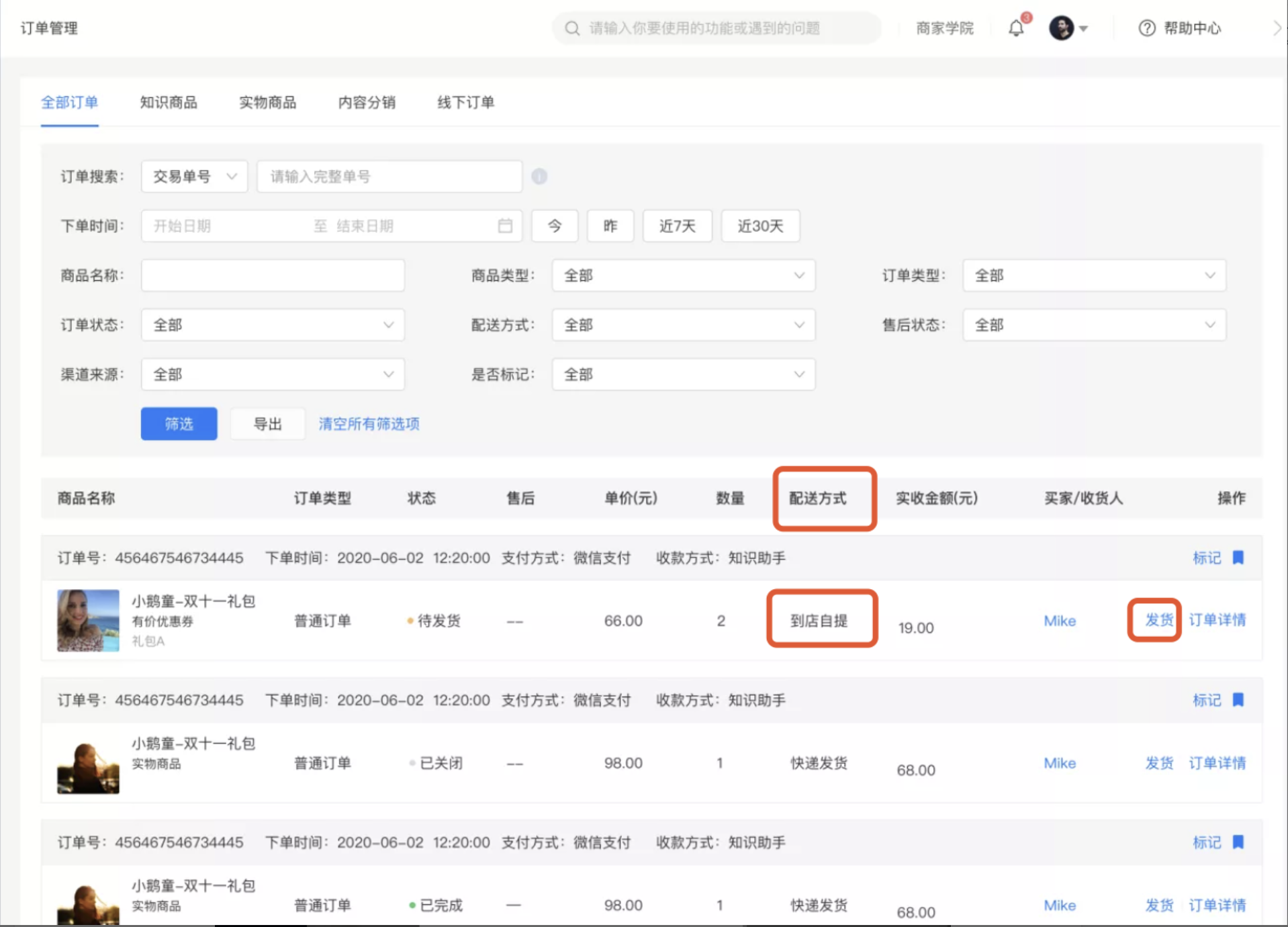Expand the 订单类型 dropdown
The width and height of the screenshot is (1288, 927).
[x=1094, y=275]
